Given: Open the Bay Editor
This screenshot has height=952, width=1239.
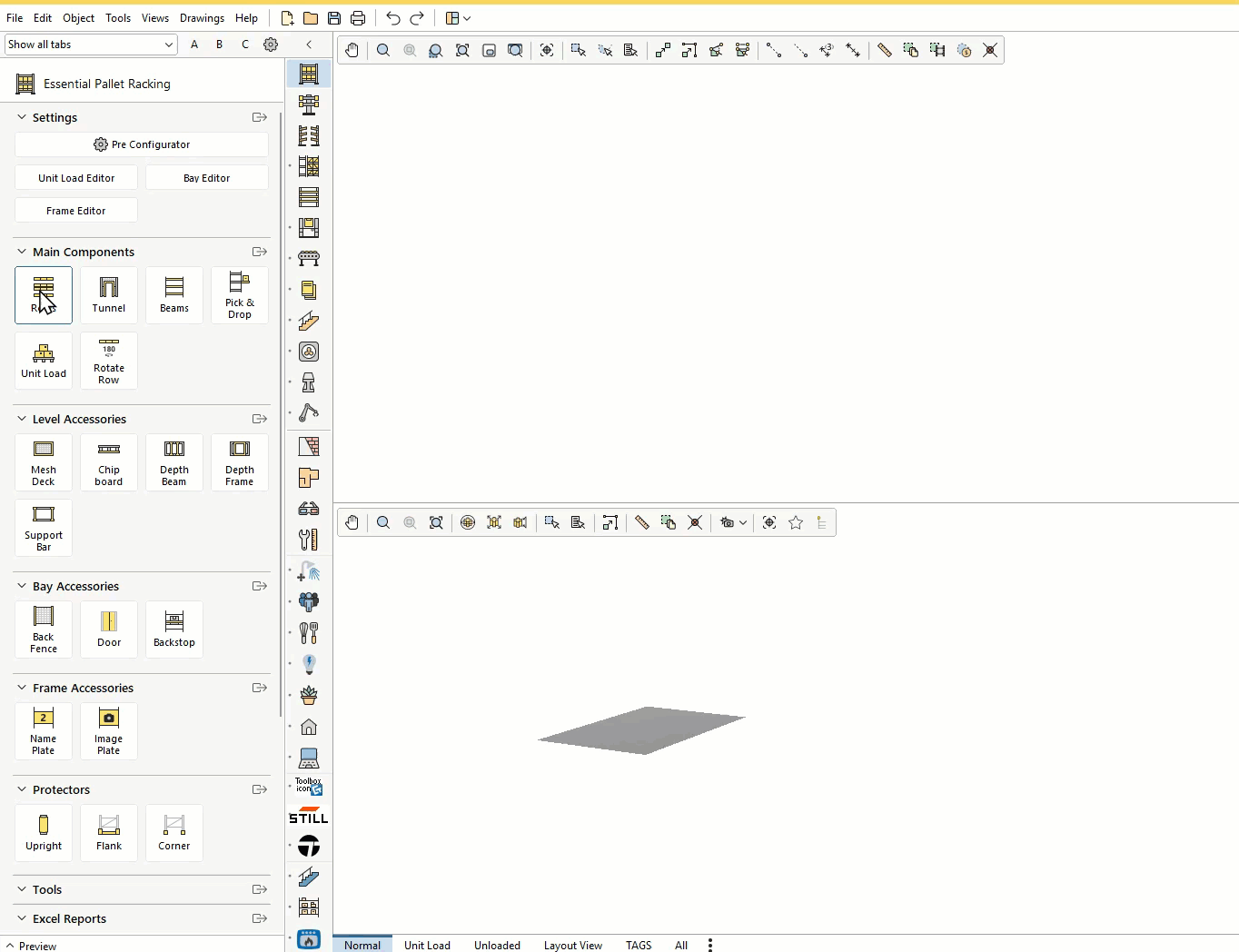Looking at the screenshot, I should 207,178.
